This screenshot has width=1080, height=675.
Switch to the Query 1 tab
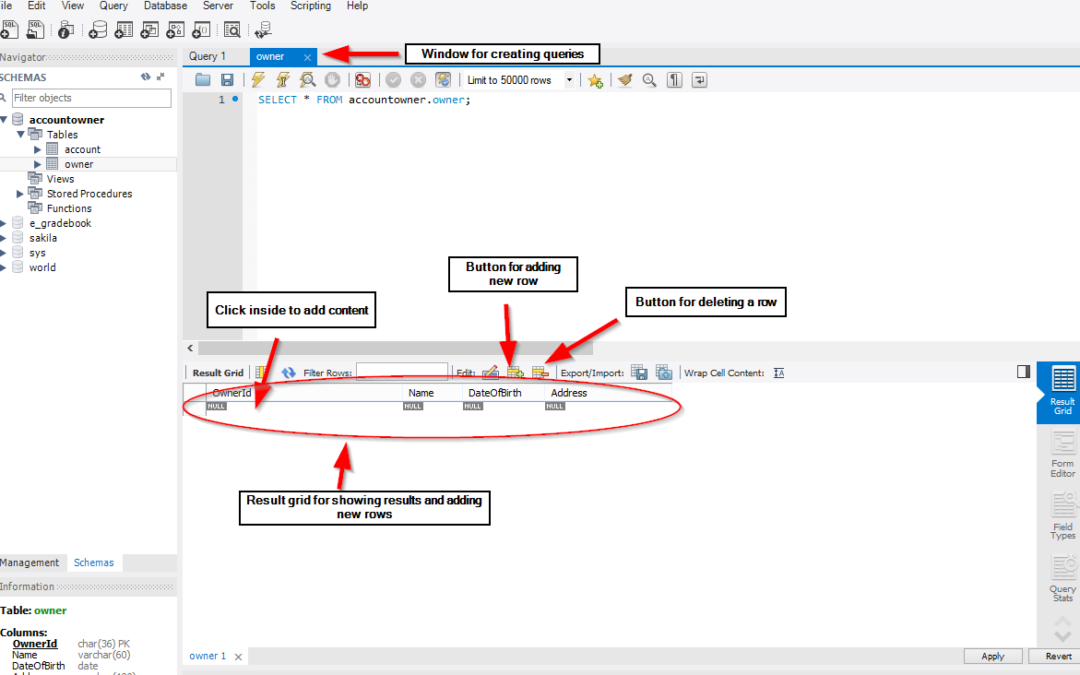(208, 57)
